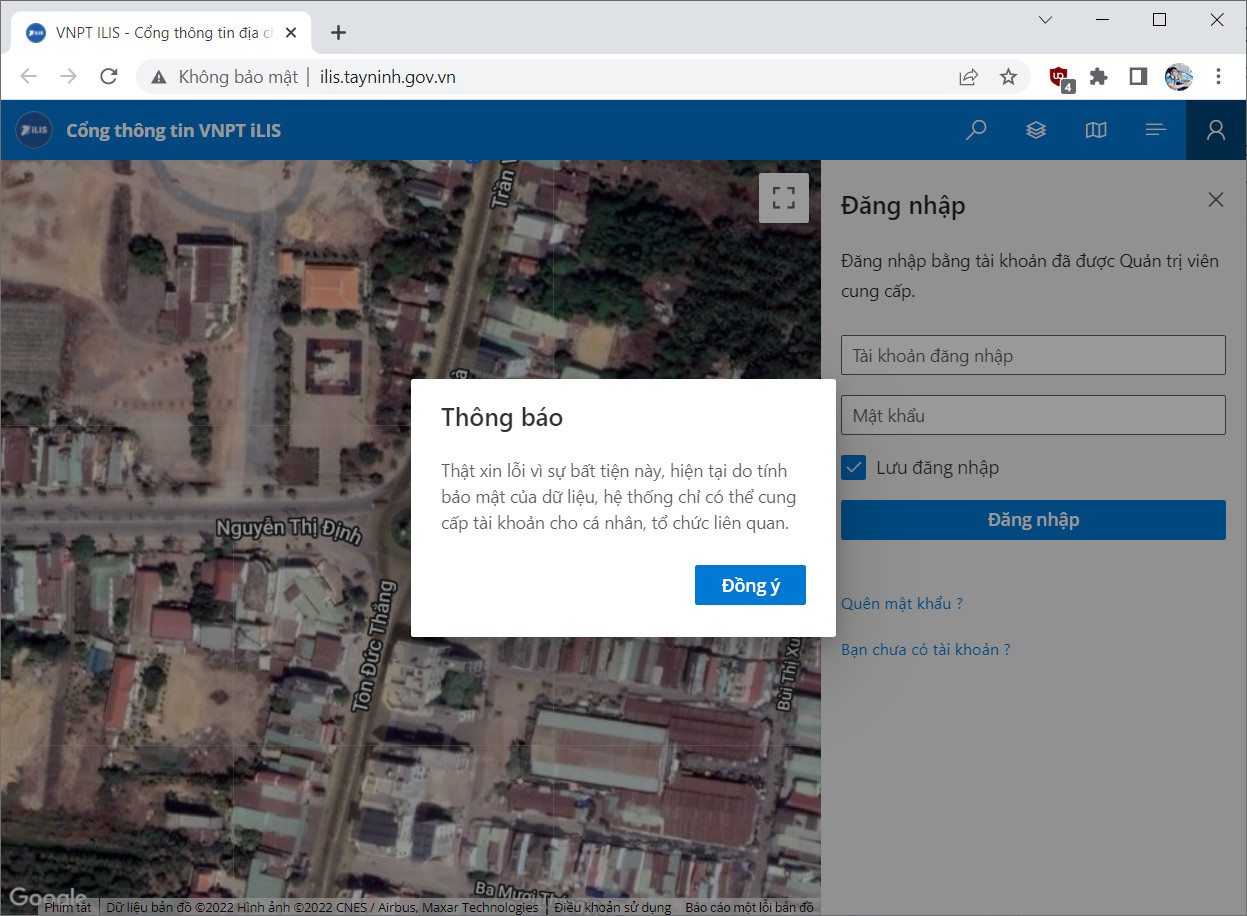1247x916 pixels.
Task: Open a new browser tab
Action: pos(338,32)
